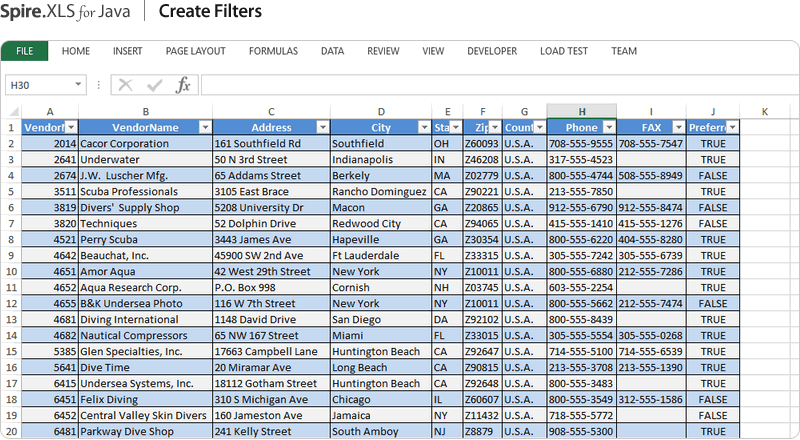This screenshot has width=800, height=440.
Task: Click cell 'South Amboy'
Action: (x=381, y=431)
